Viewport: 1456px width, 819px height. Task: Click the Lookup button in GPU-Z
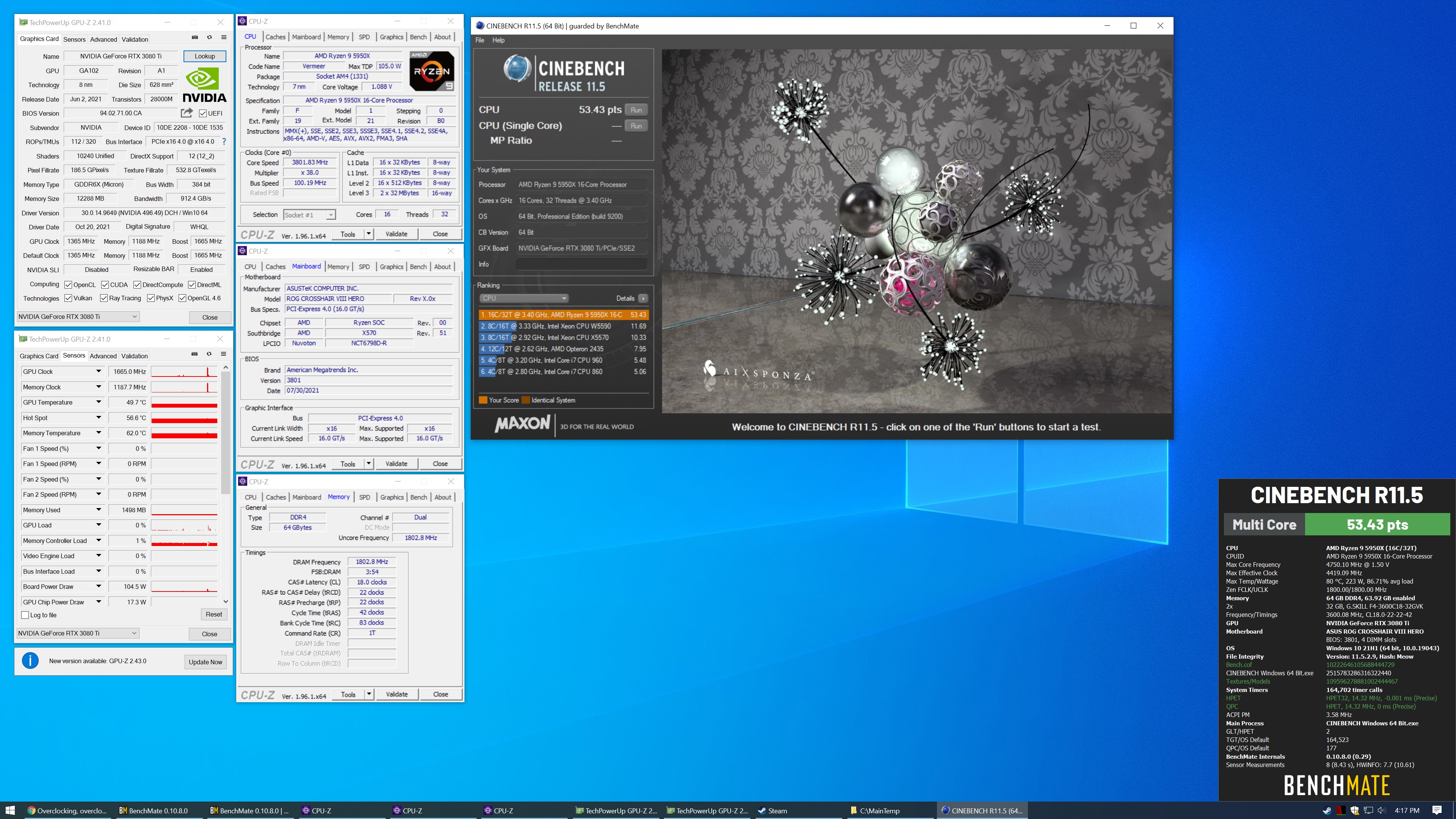[205, 56]
